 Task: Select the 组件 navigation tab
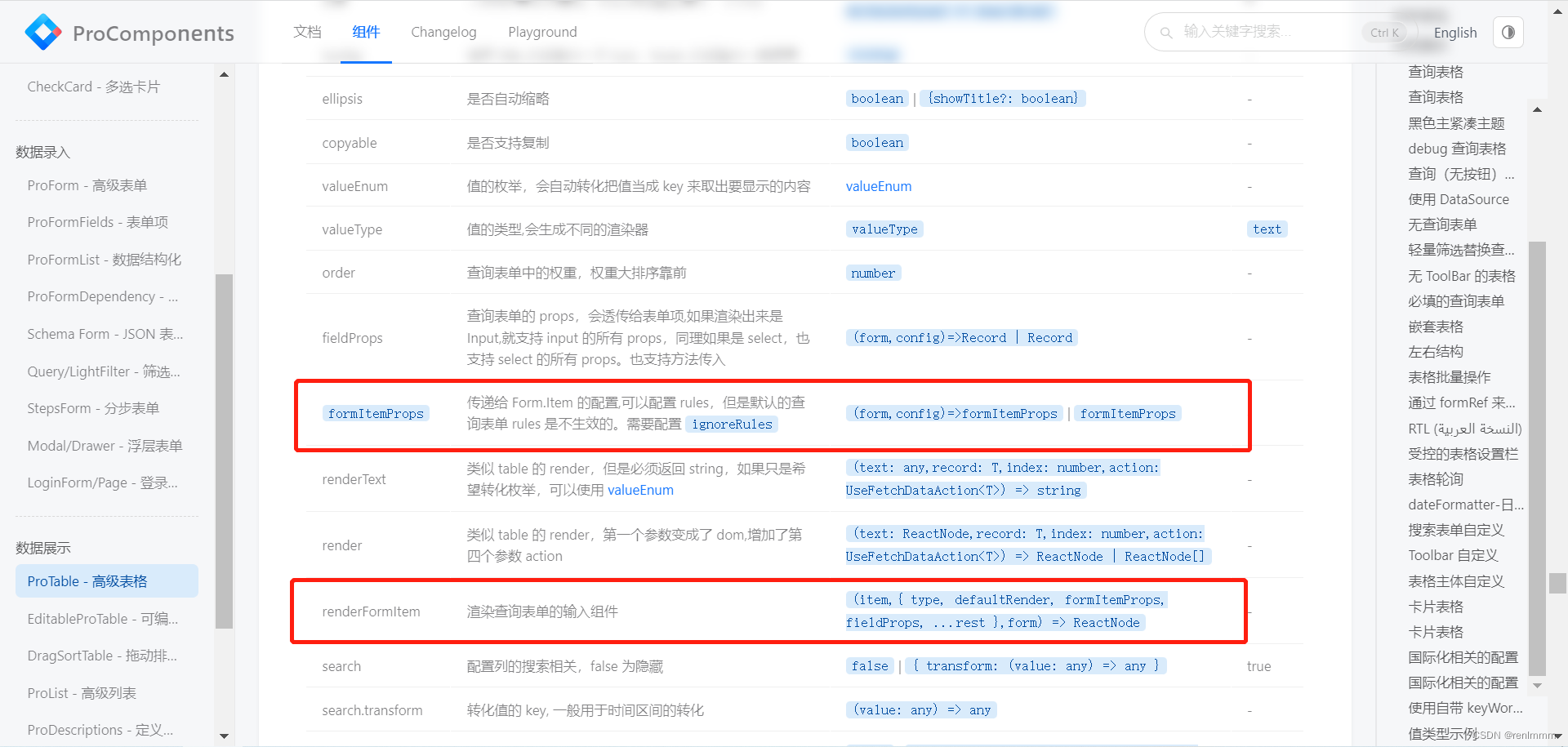click(366, 32)
